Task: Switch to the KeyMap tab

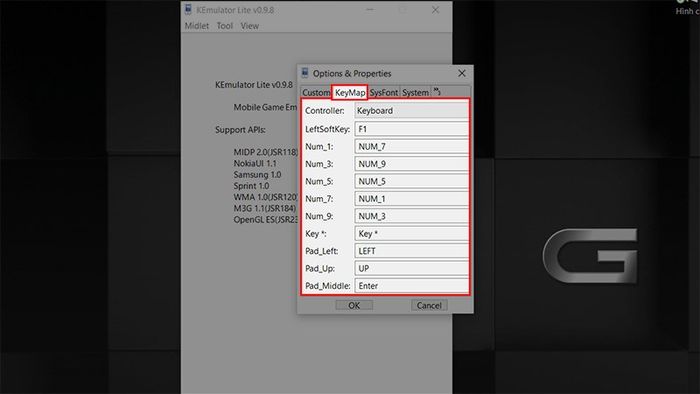Action: (x=350, y=92)
